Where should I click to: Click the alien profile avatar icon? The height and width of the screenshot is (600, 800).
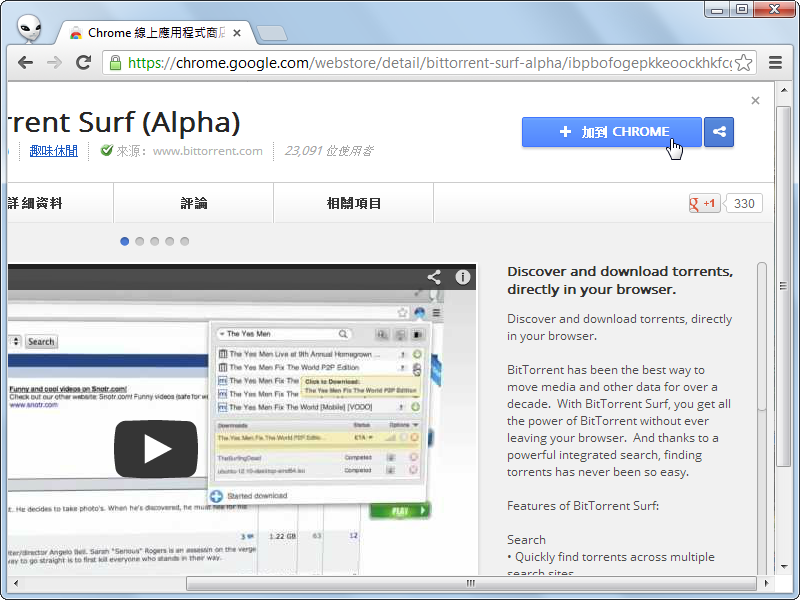[29, 28]
